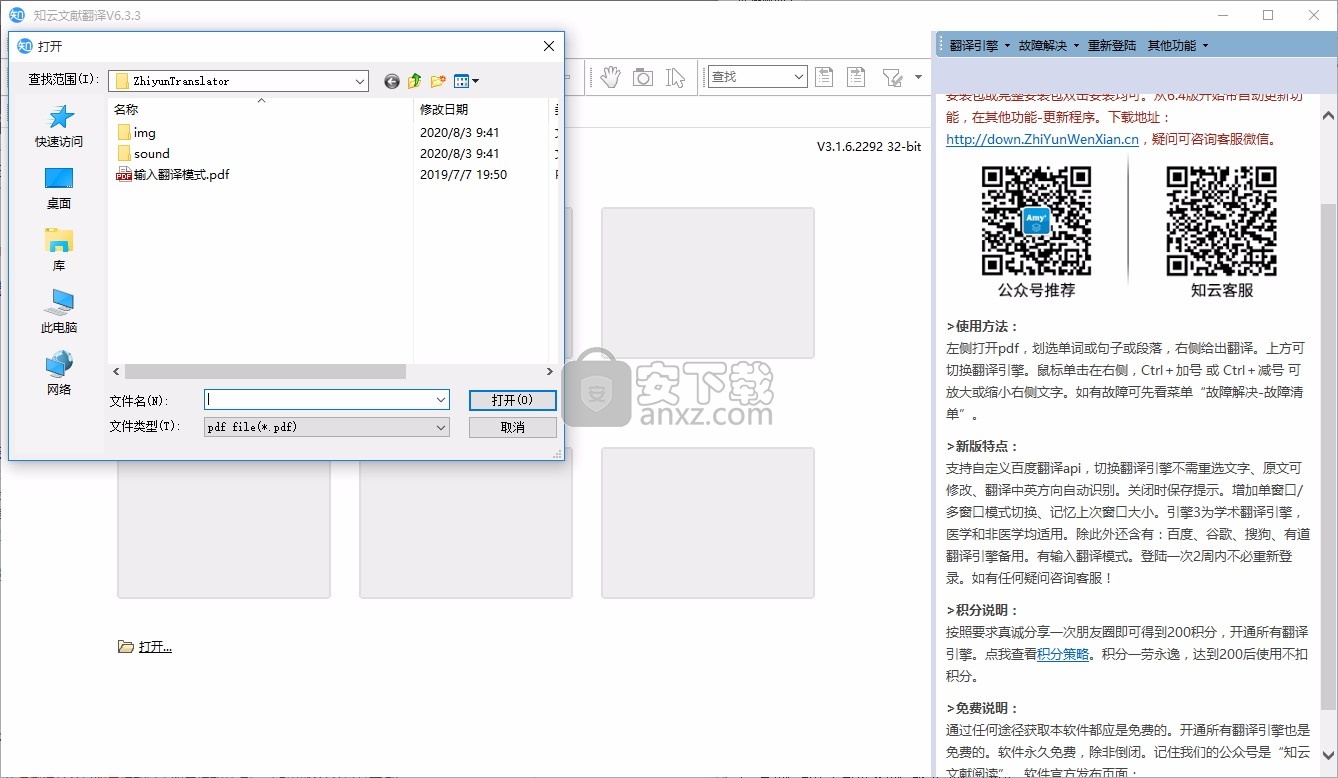Select 网络 in places sidebar
This screenshot has width=1338, height=778.
(x=59, y=375)
